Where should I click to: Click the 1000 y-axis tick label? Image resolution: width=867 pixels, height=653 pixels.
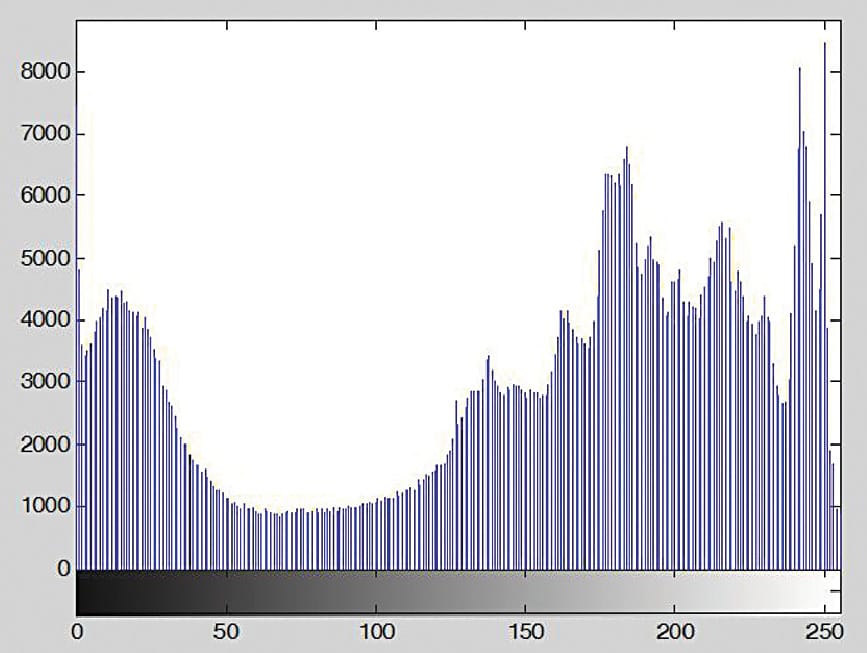click(43, 506)
